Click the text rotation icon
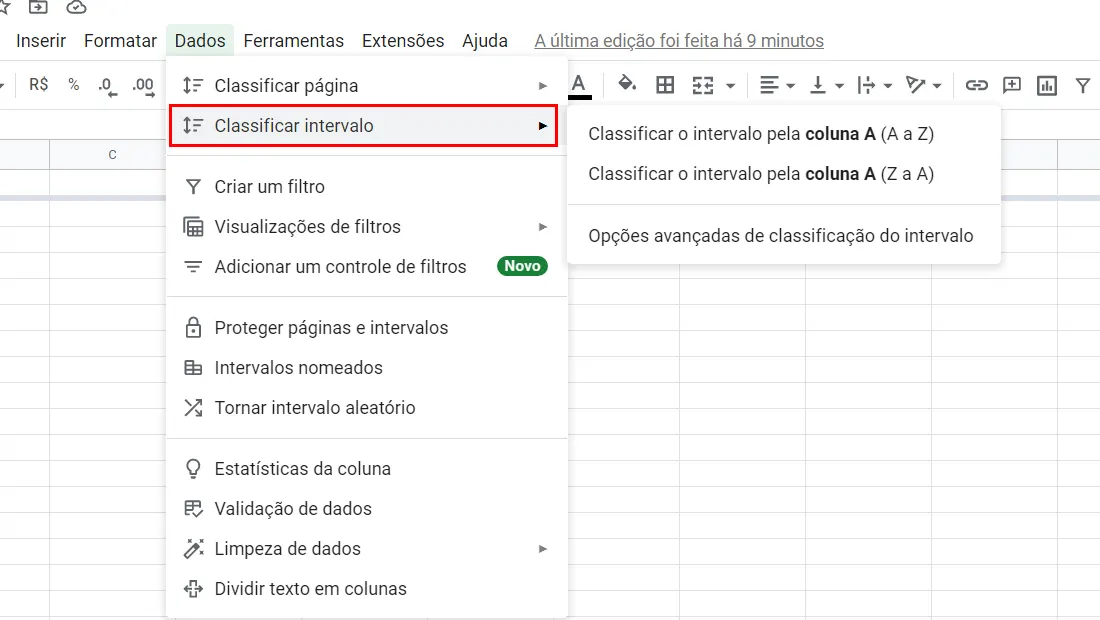Viewport: 1100px width, 620px height. 915,86
